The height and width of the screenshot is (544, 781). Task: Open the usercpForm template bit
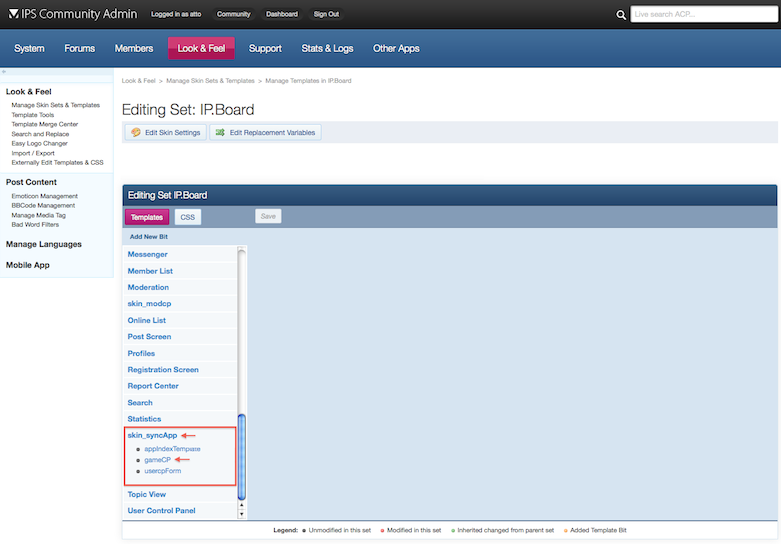tap(163, 471)
